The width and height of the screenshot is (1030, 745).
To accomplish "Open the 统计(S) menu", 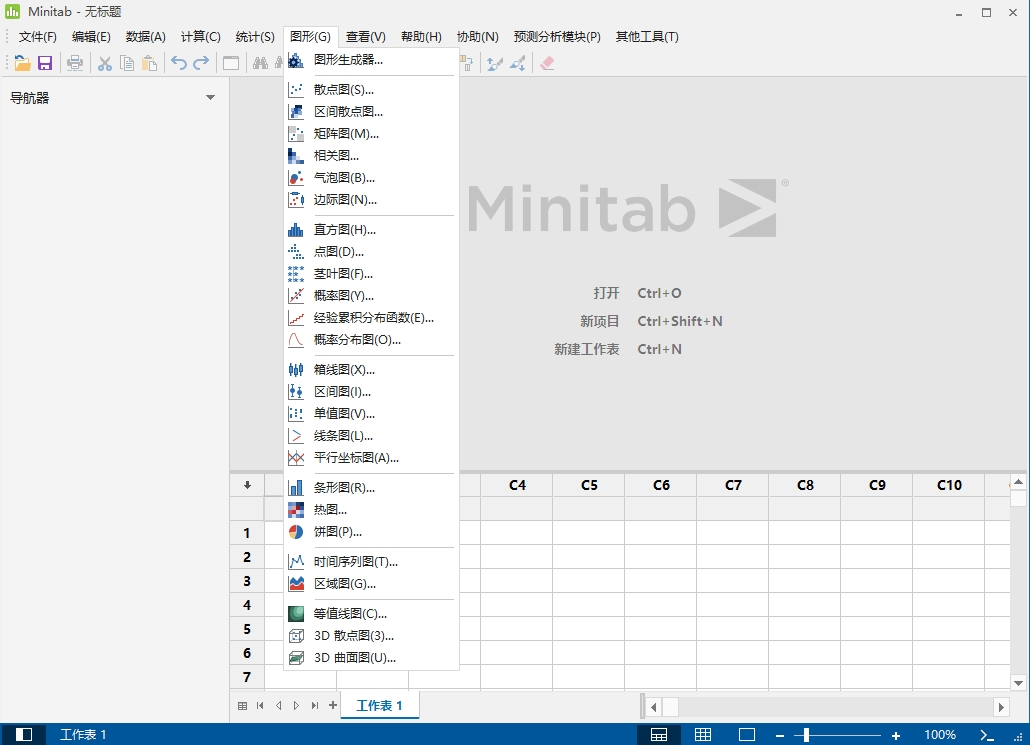I will pos(255,37).
